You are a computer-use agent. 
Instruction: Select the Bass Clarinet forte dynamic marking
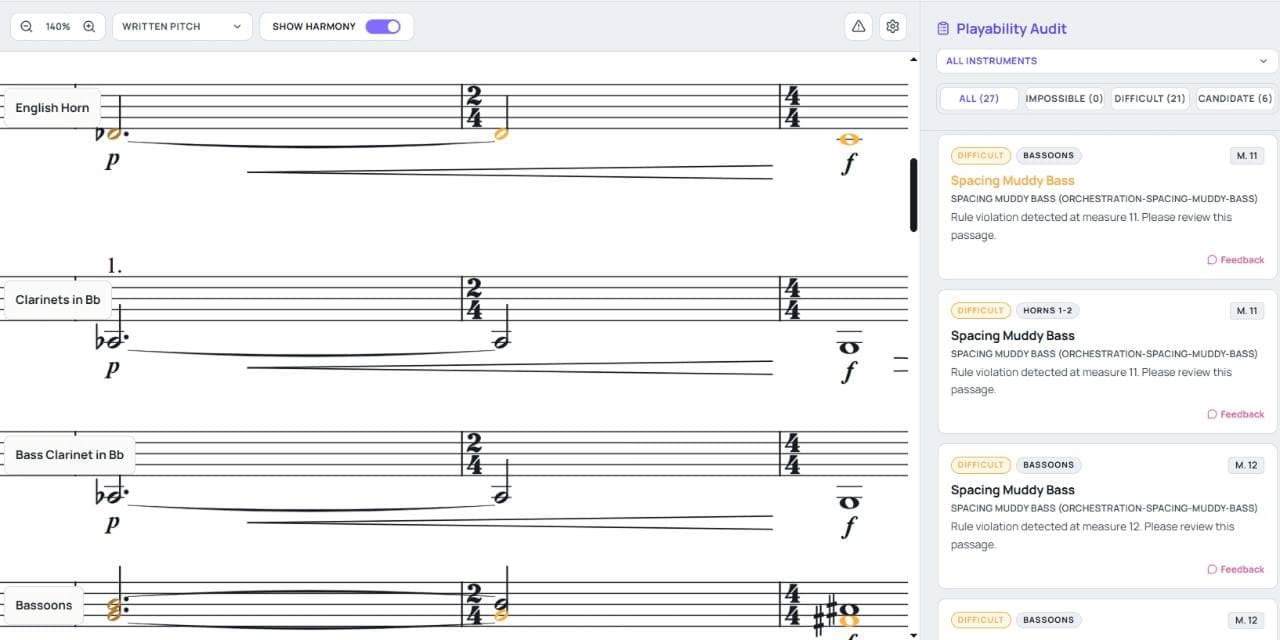(849, 528)
